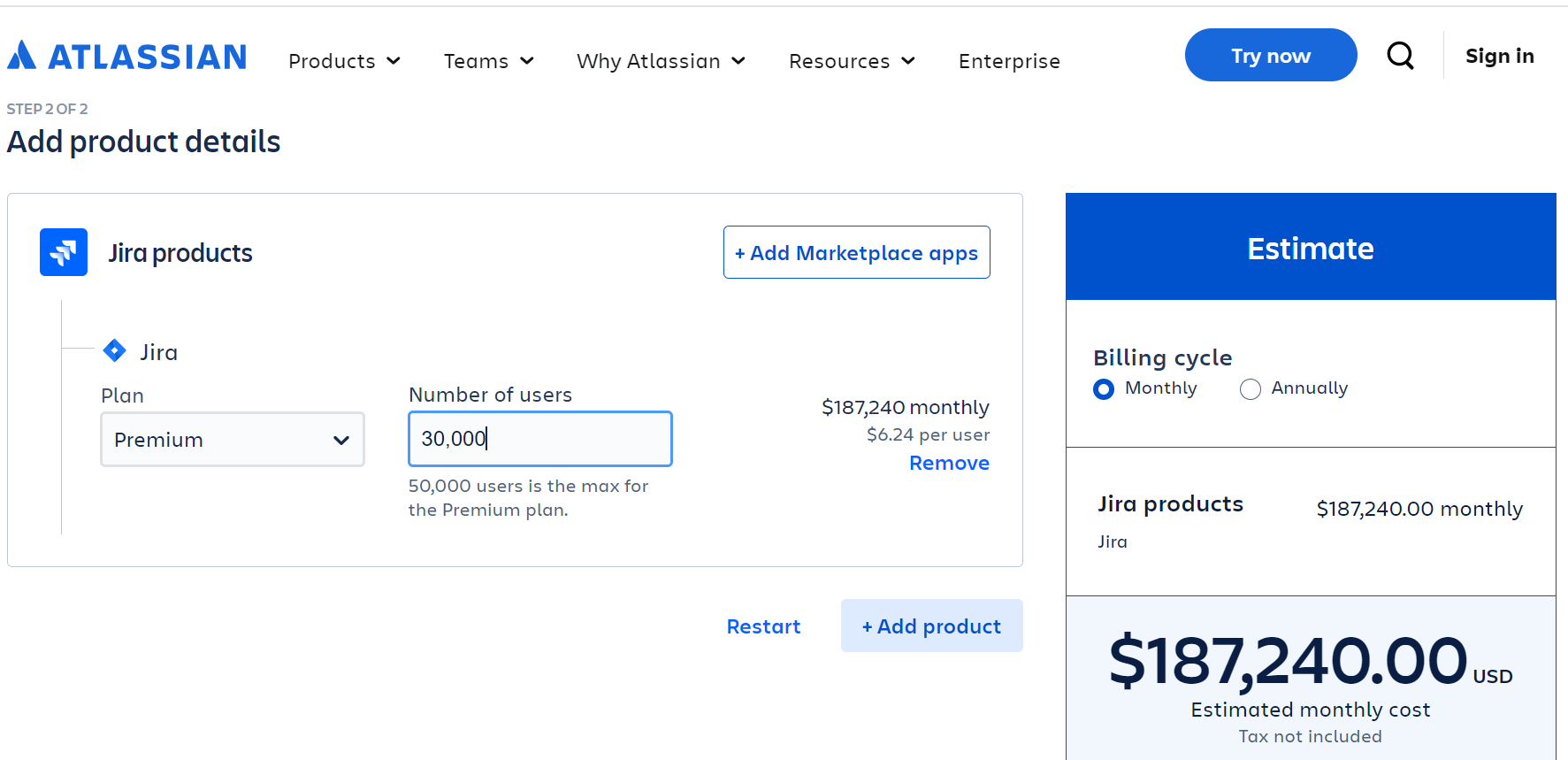Expand the Resources menu

point(852,61)
